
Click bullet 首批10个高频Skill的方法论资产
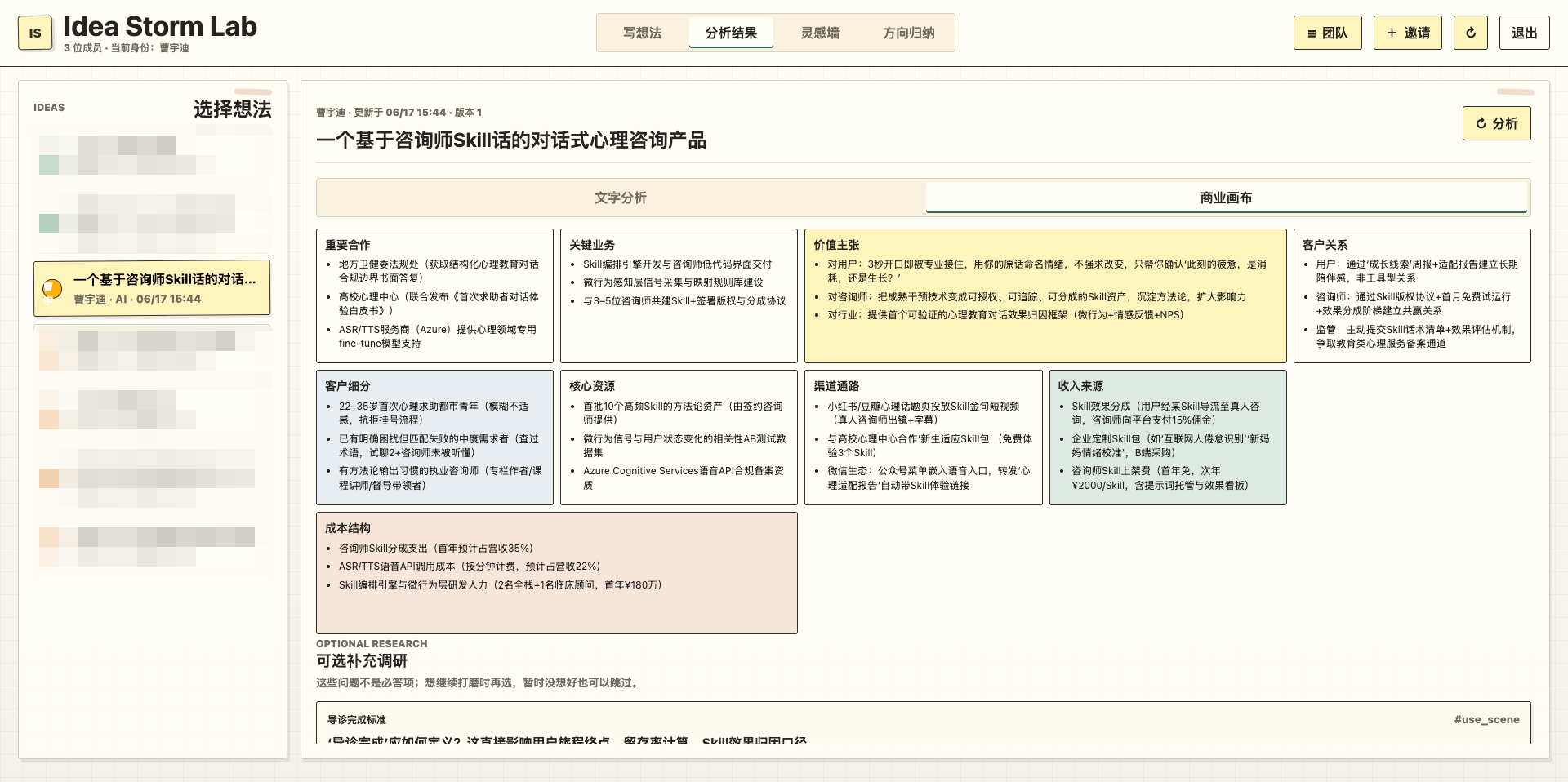coord(683,413)
